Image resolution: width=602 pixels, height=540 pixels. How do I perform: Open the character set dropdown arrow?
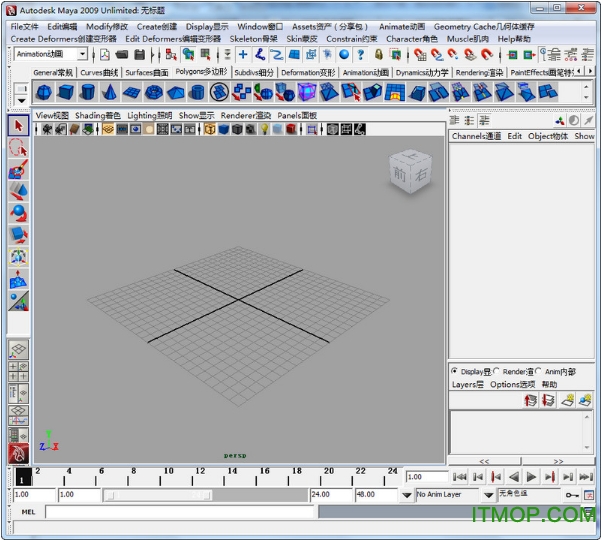pos(488,495)
